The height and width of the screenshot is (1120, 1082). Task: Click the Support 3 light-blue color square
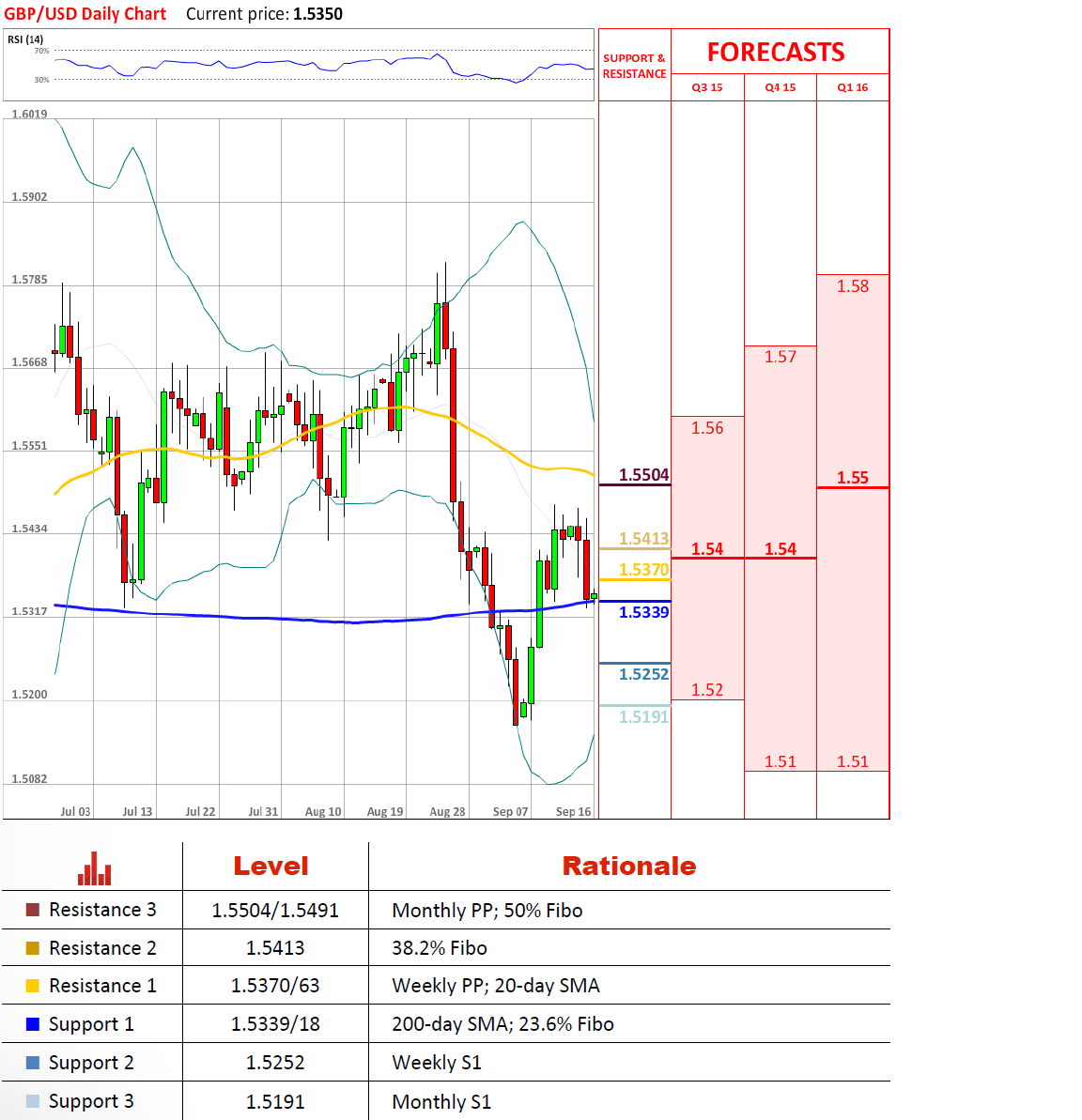click(x=32, y=1101)
